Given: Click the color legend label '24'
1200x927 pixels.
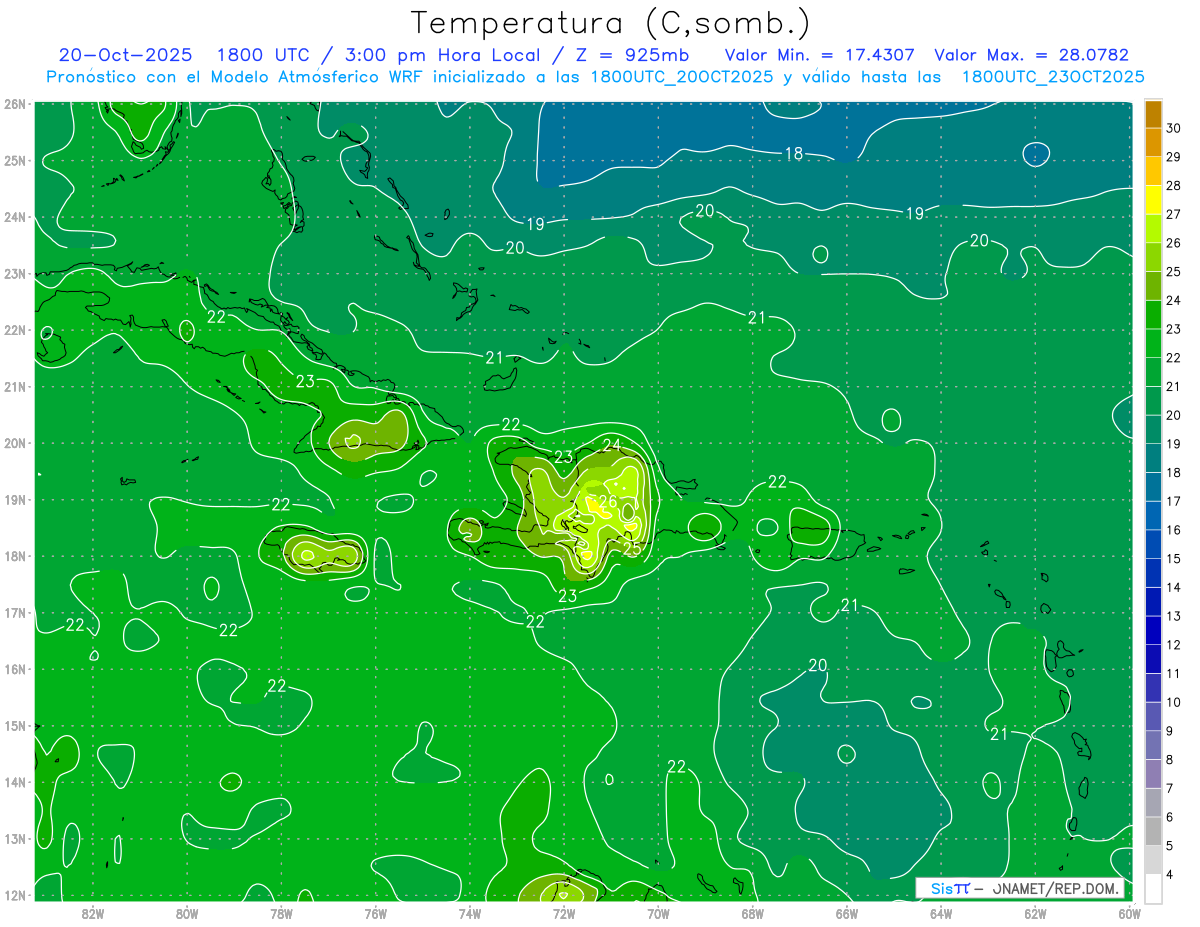Looking at the screenshot, I should click(x=1174, y=300).
